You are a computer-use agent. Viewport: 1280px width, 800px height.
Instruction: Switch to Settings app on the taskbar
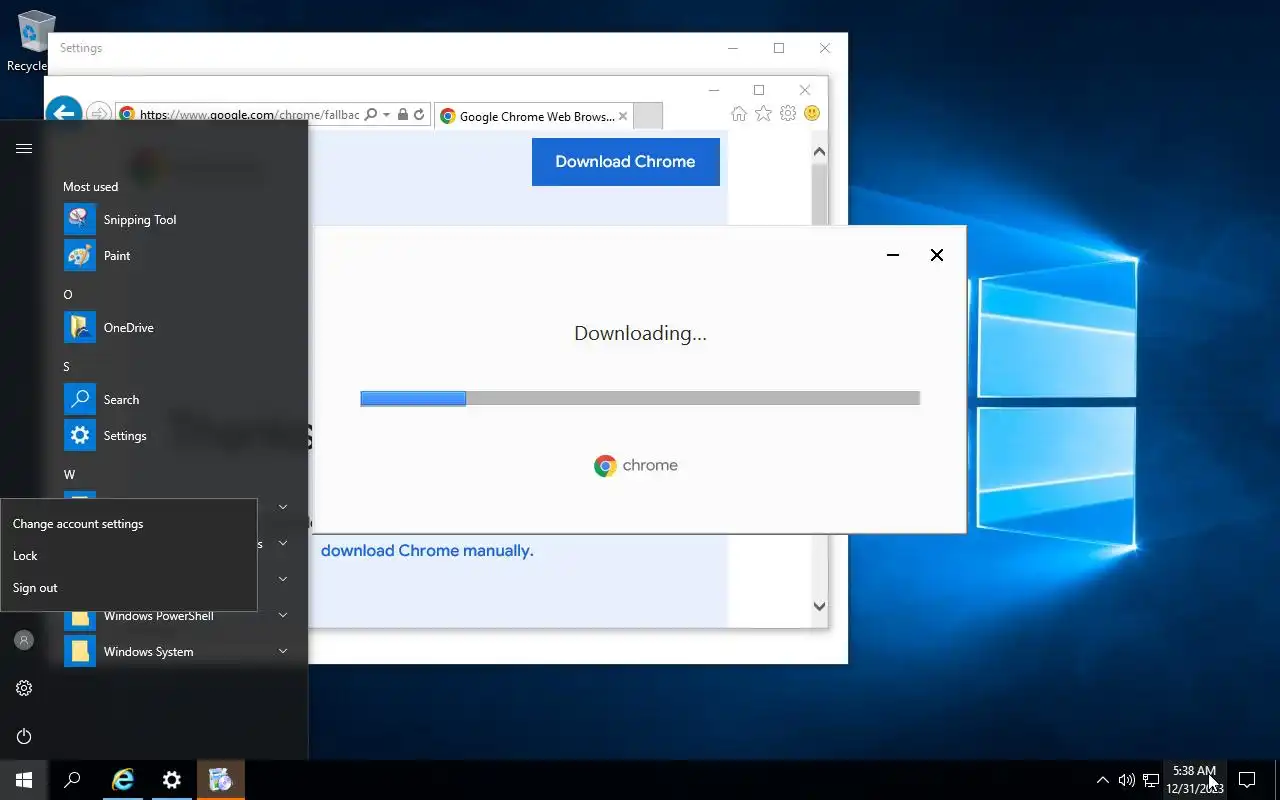(172, 780)
